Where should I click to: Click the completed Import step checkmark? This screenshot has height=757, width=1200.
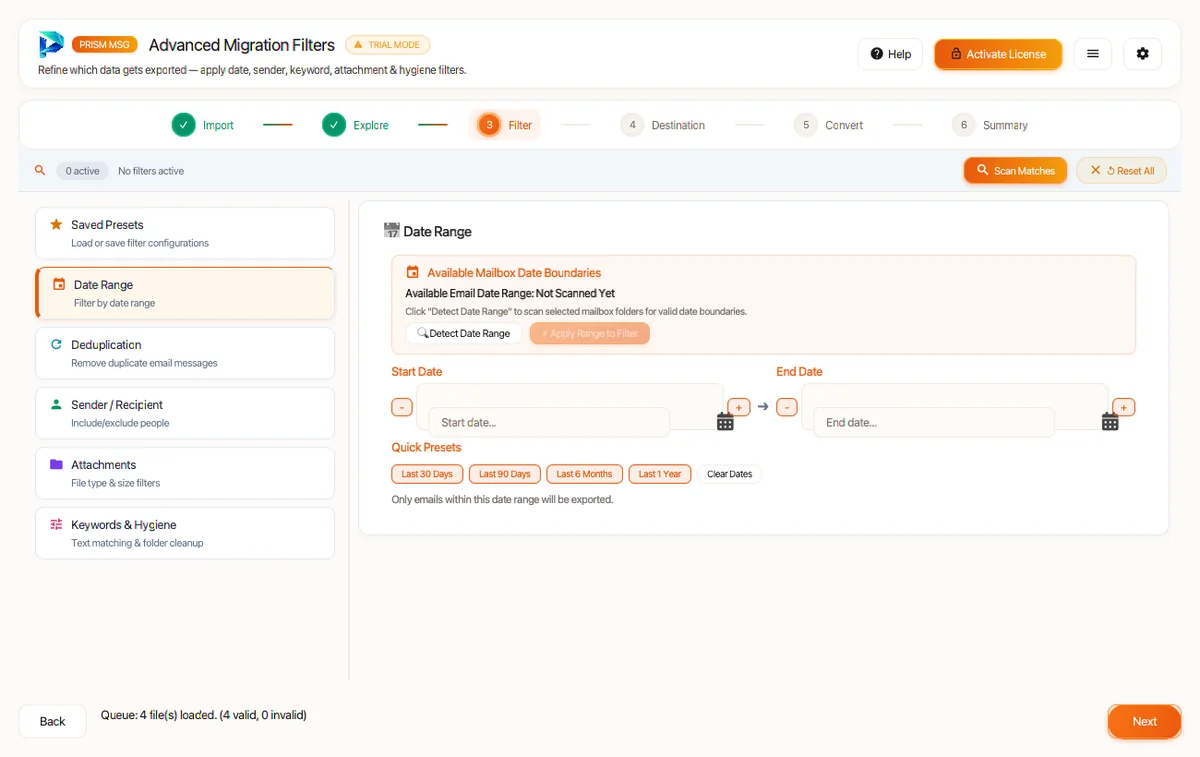pyautogui.click(x=183, y=125)
